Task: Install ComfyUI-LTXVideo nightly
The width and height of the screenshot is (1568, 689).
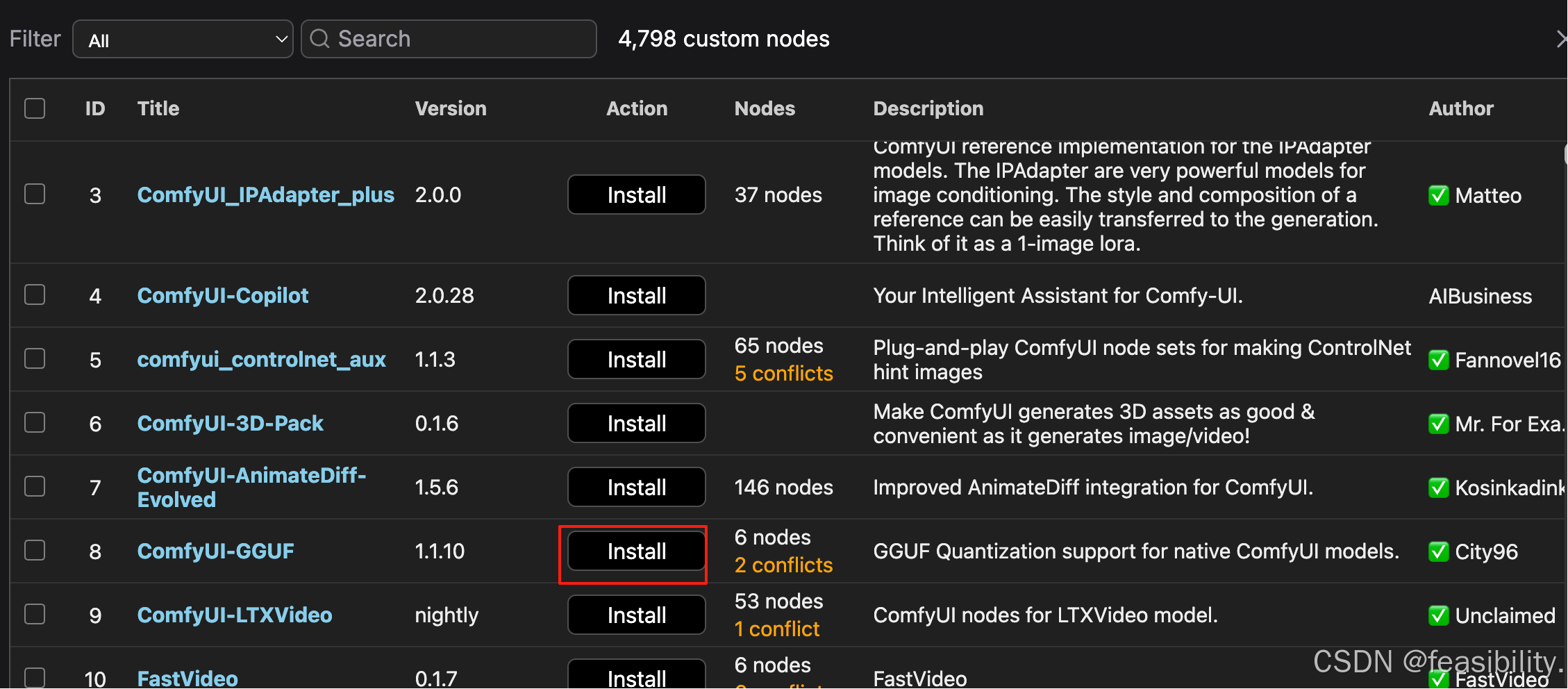Action: pyautogui.click(x=637, y=615)
